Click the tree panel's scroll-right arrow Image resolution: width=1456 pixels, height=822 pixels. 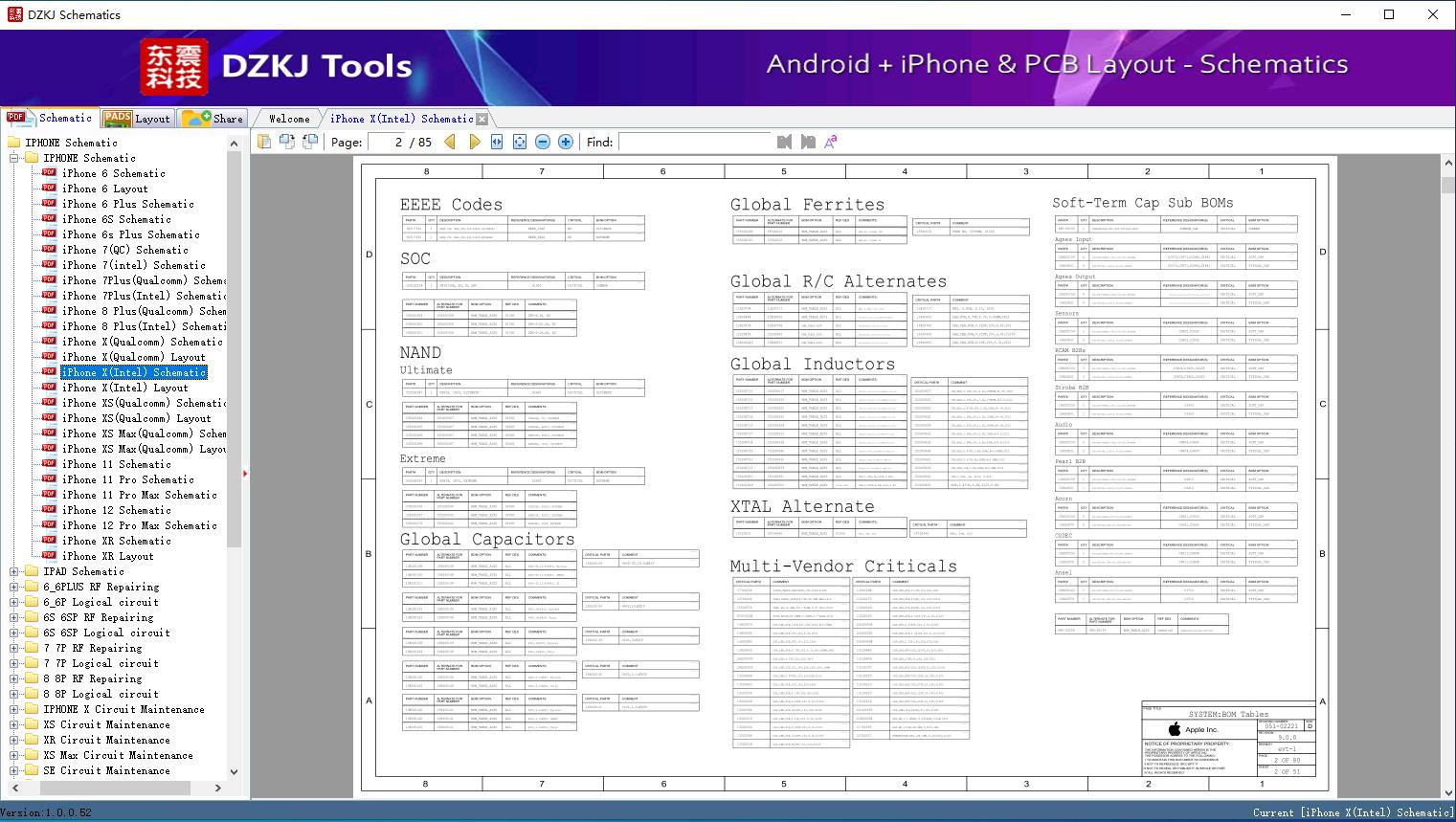click(218, 788)
